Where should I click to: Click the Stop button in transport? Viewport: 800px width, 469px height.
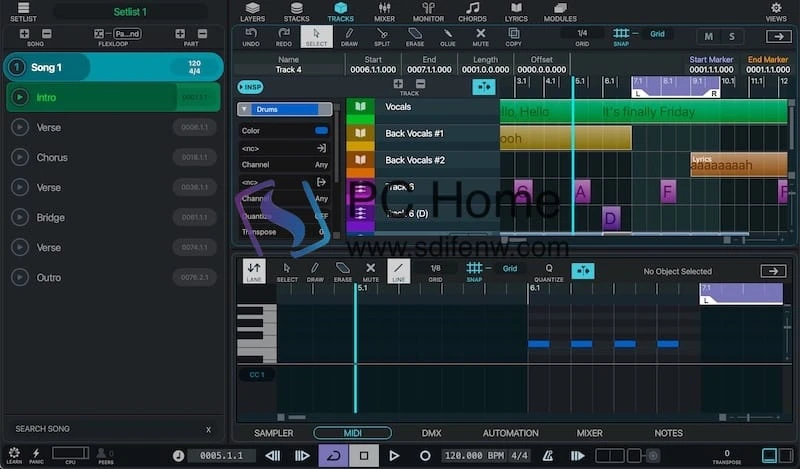tap(363, 455)
